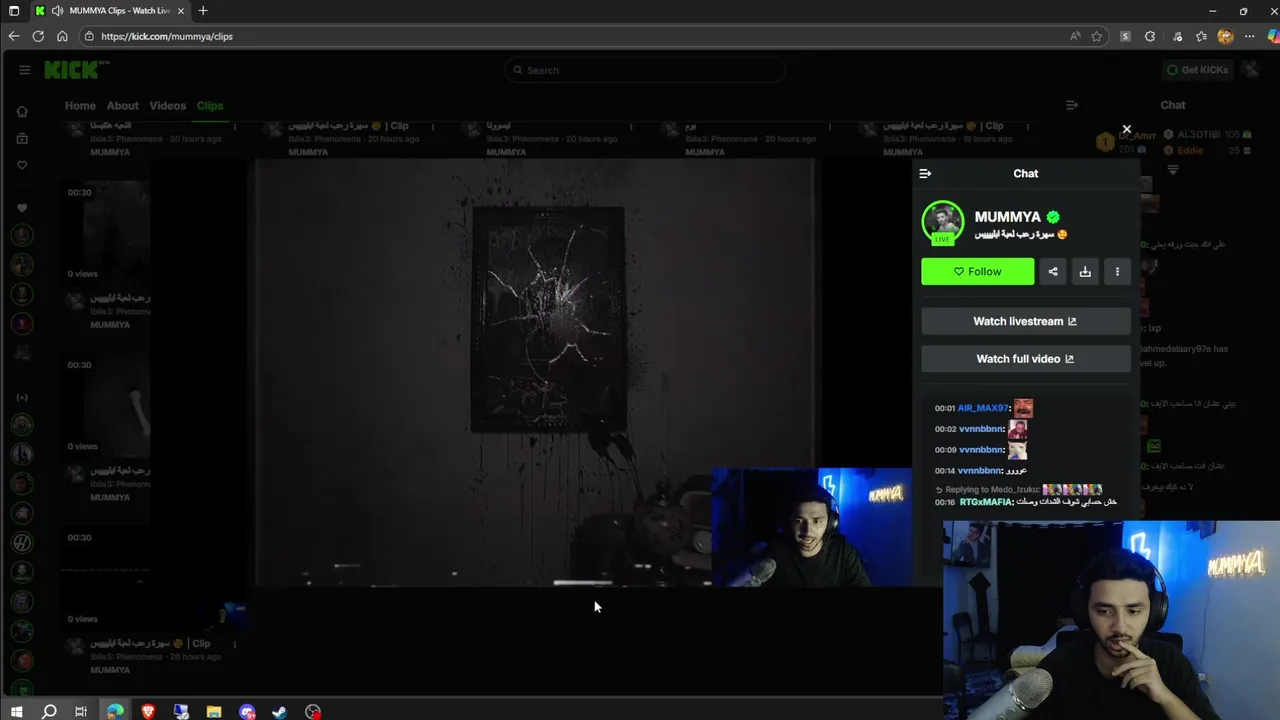Open Windows taskbar search

tap(49, 712)
